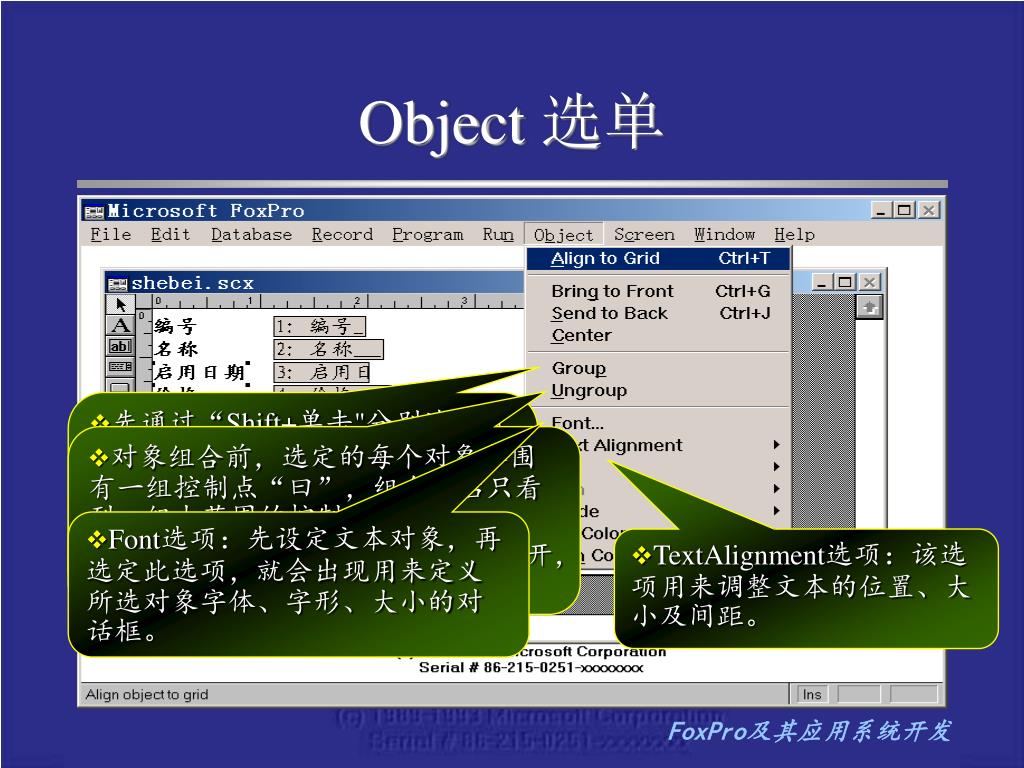Image resolution: width=1024 pixels, height=768 pixels.
Task: Choose Group in the Object menu
Action: [658, 368]
